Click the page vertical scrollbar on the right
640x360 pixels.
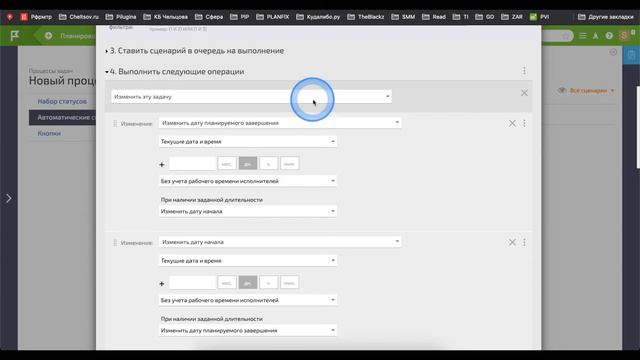coord(638,127)
